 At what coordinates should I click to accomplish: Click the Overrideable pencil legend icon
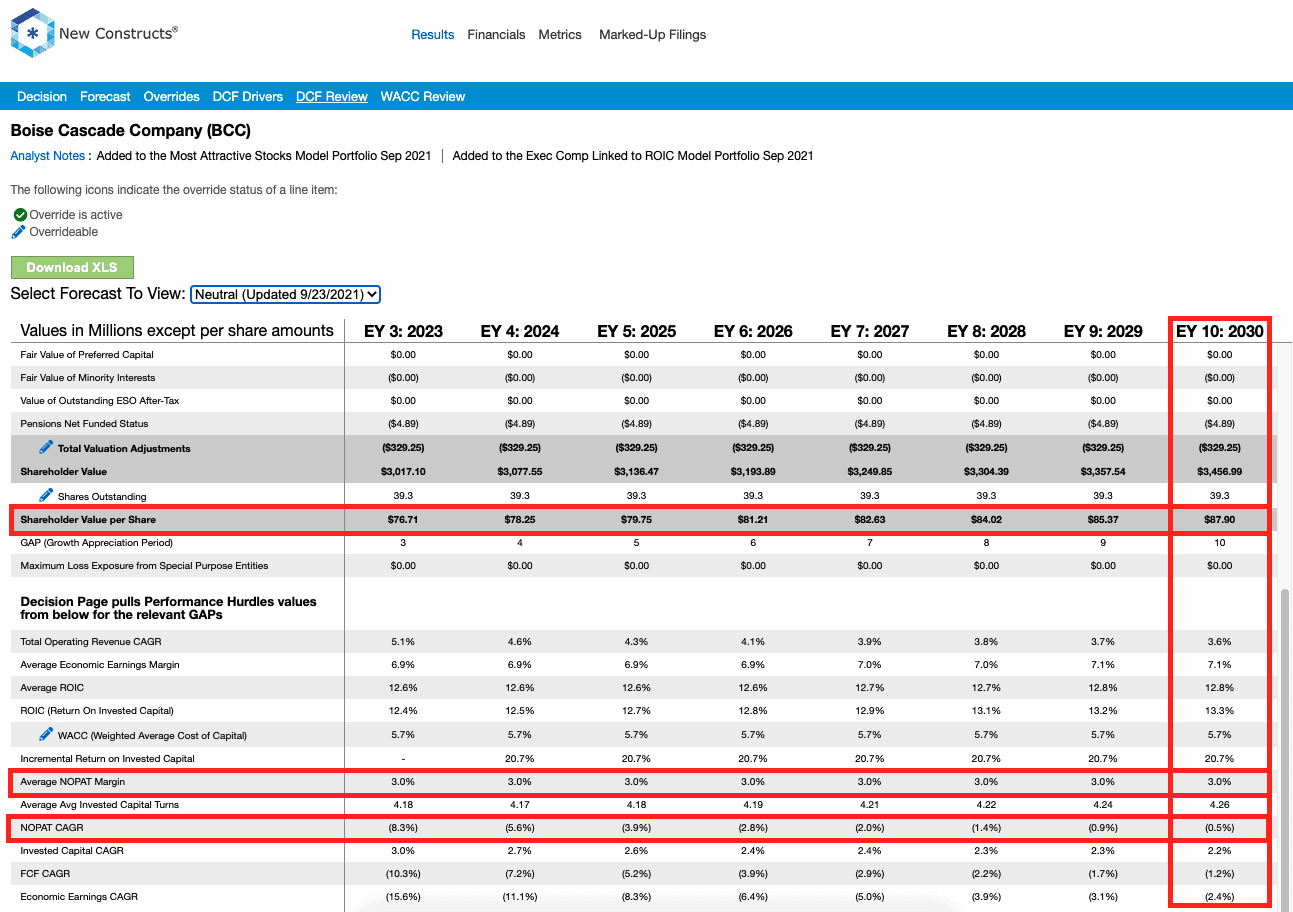click(x=19, y=232)
